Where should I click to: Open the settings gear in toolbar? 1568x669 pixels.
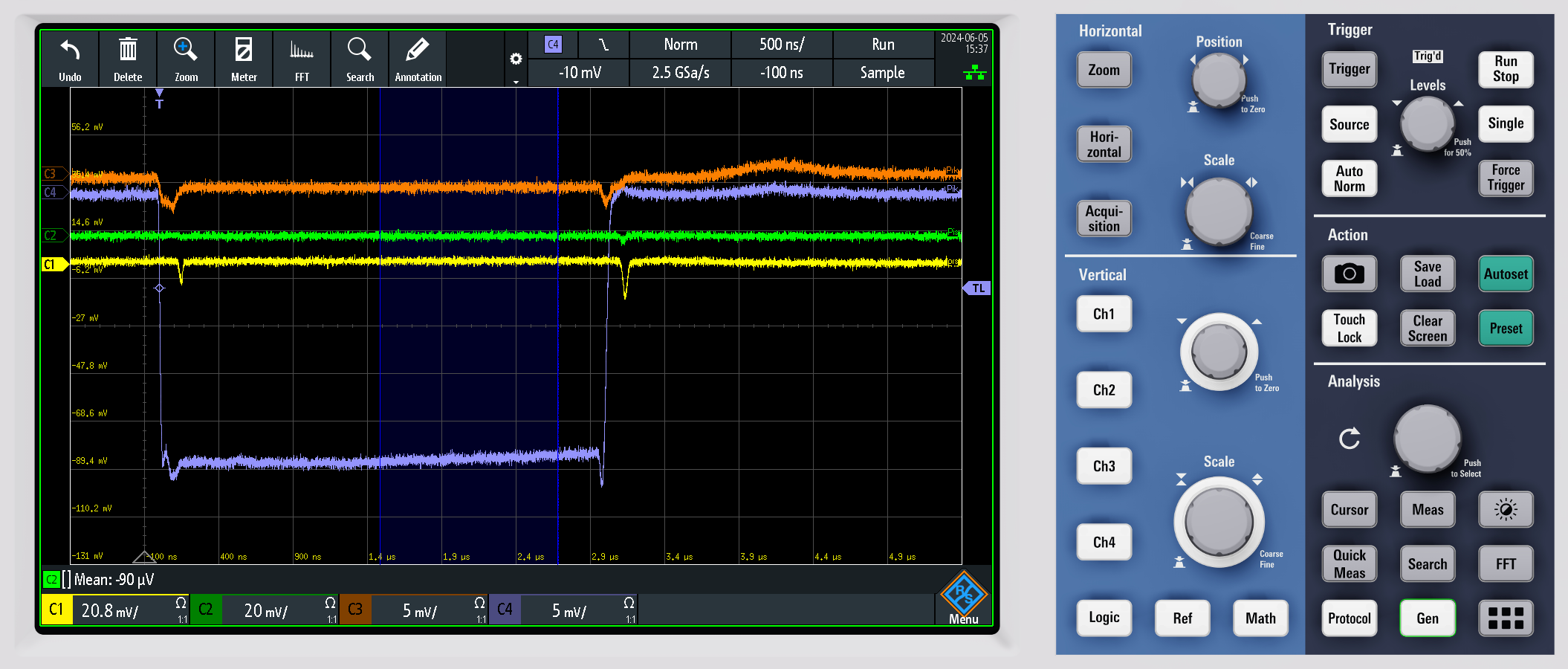pos(516,59)
